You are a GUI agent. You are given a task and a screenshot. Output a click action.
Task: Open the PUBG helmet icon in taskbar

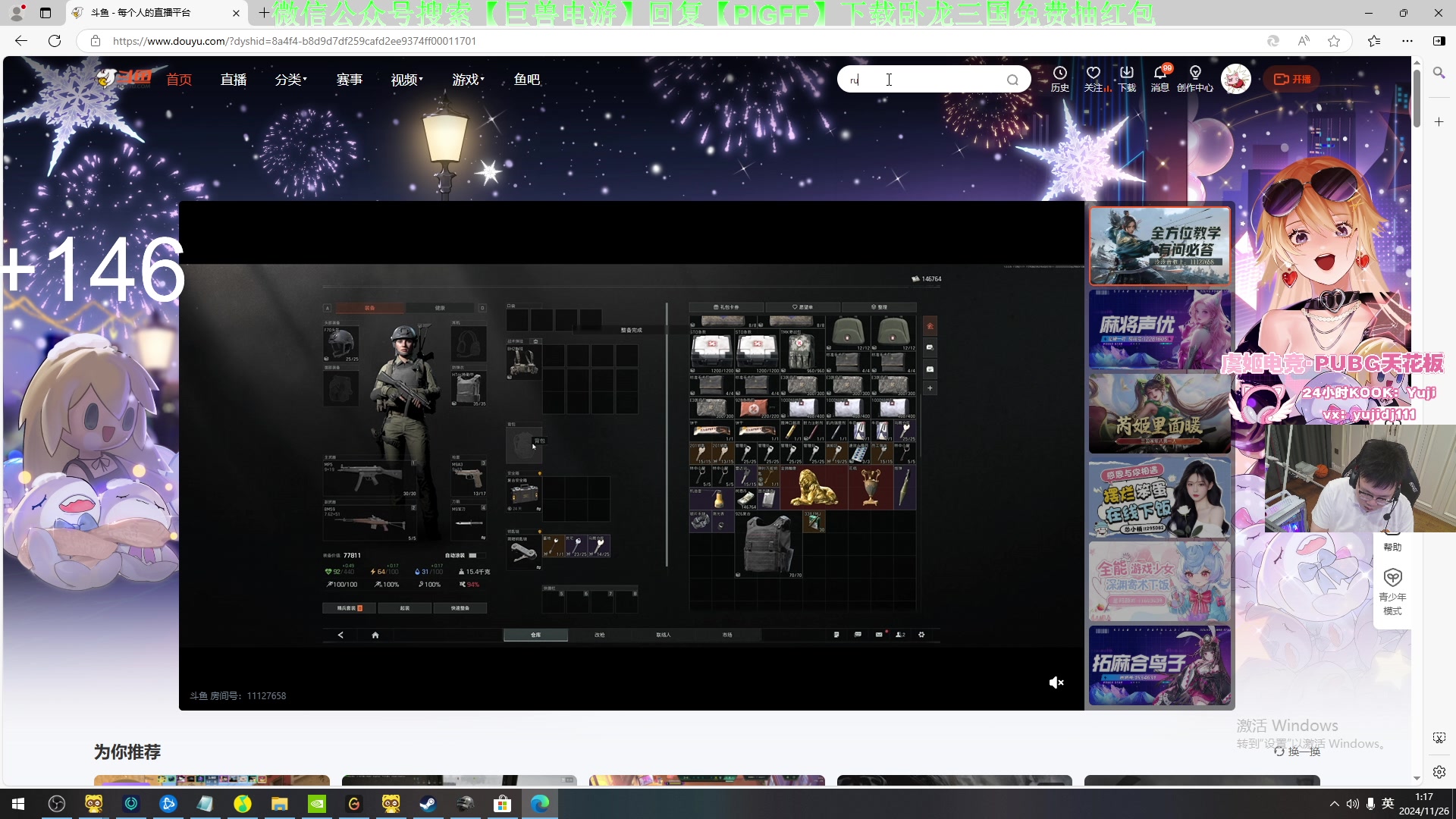pyautogui.click(x=466, y=804)
